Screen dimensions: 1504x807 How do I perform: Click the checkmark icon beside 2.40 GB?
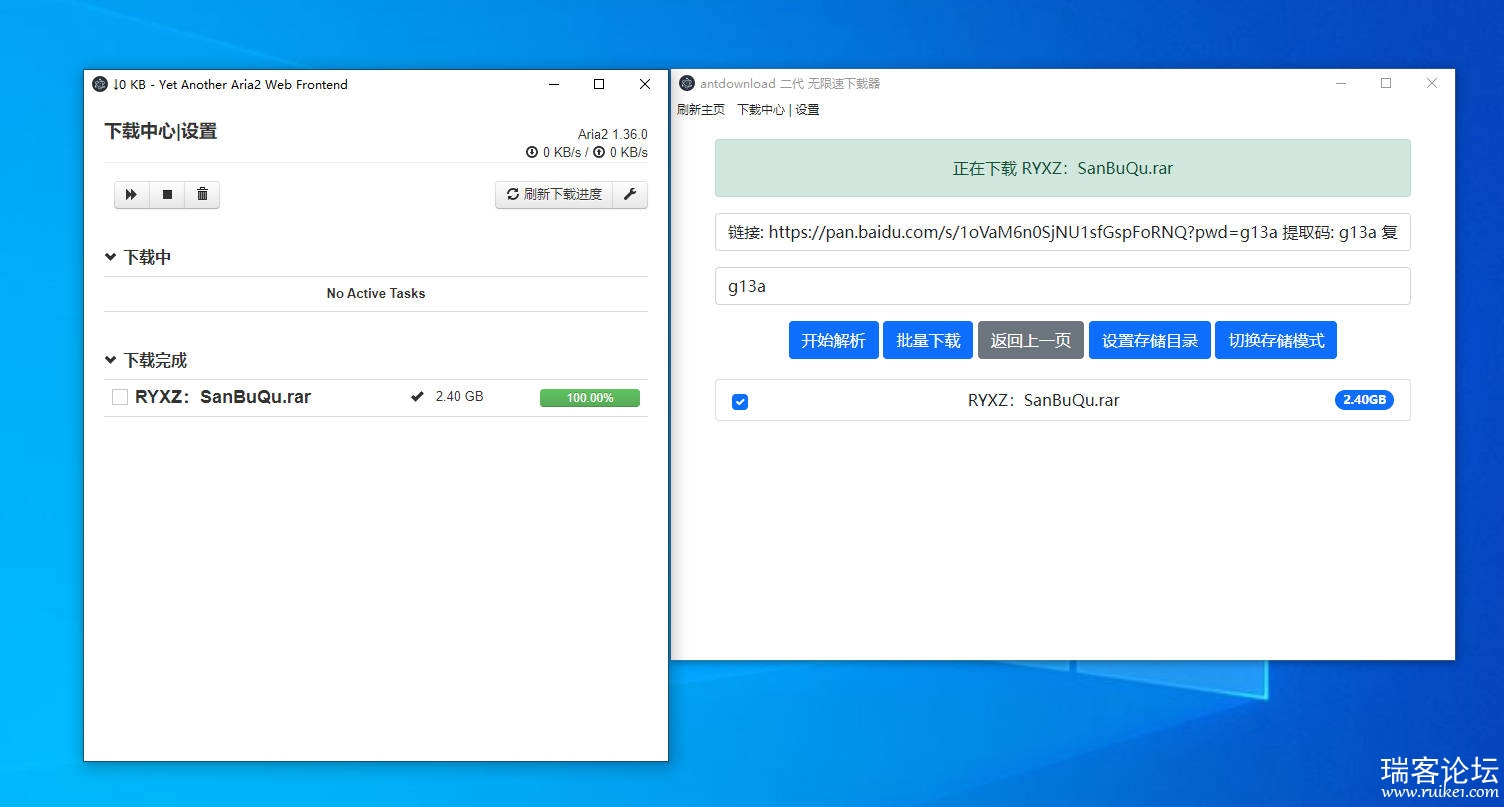(x=417, y=397)
